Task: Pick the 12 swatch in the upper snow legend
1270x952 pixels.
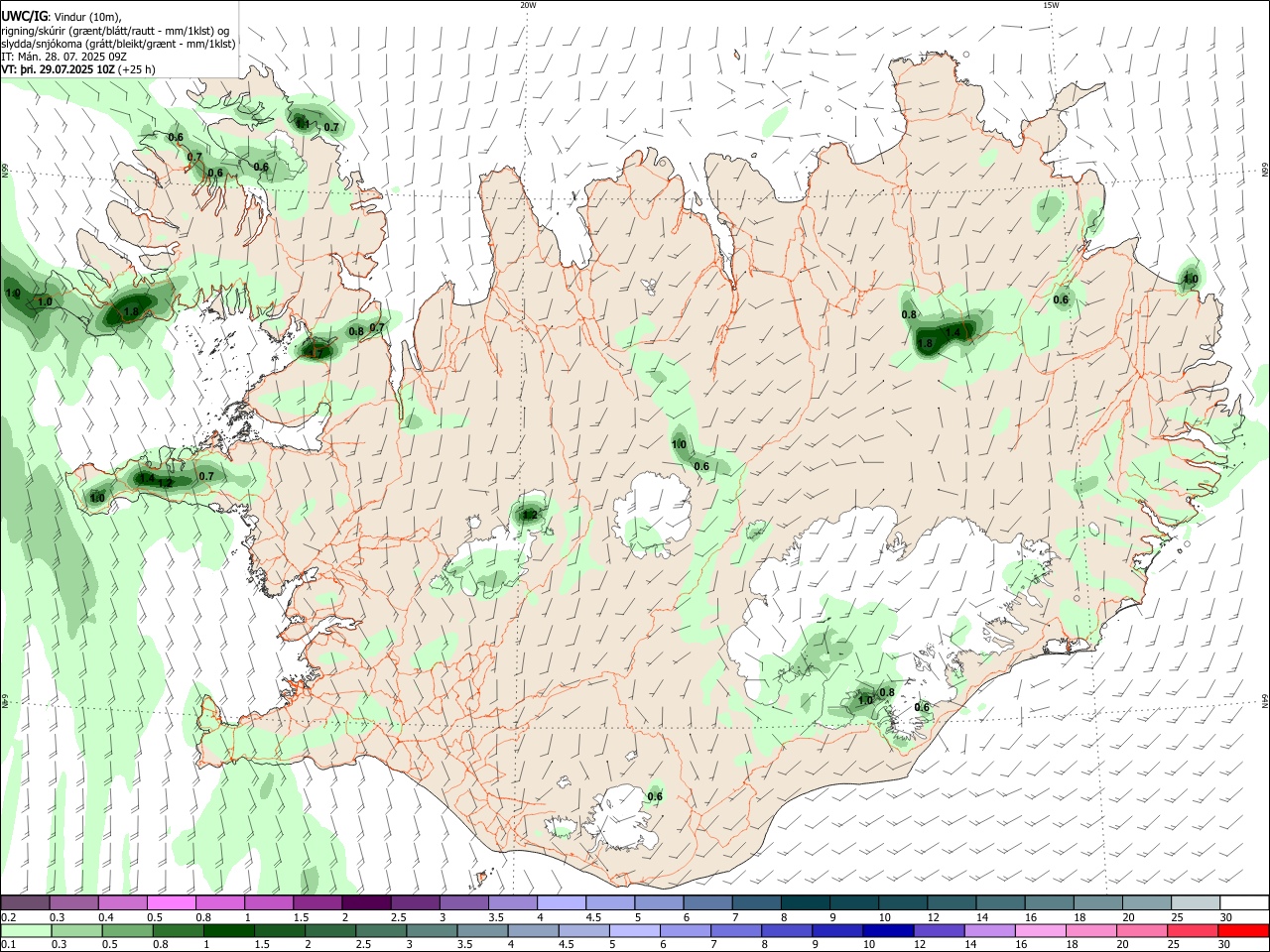Action: (951, 902)
